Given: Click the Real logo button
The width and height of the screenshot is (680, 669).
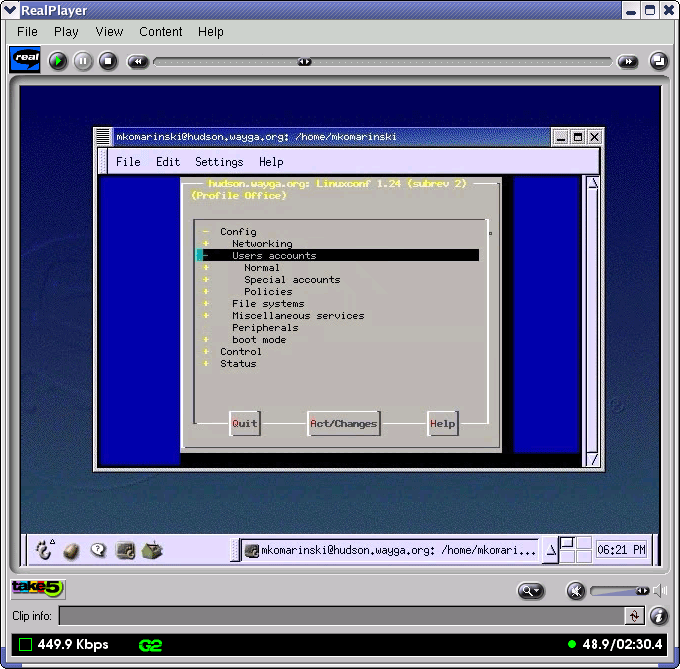Looking at the screenshot, I should click(x=25, y=60).
